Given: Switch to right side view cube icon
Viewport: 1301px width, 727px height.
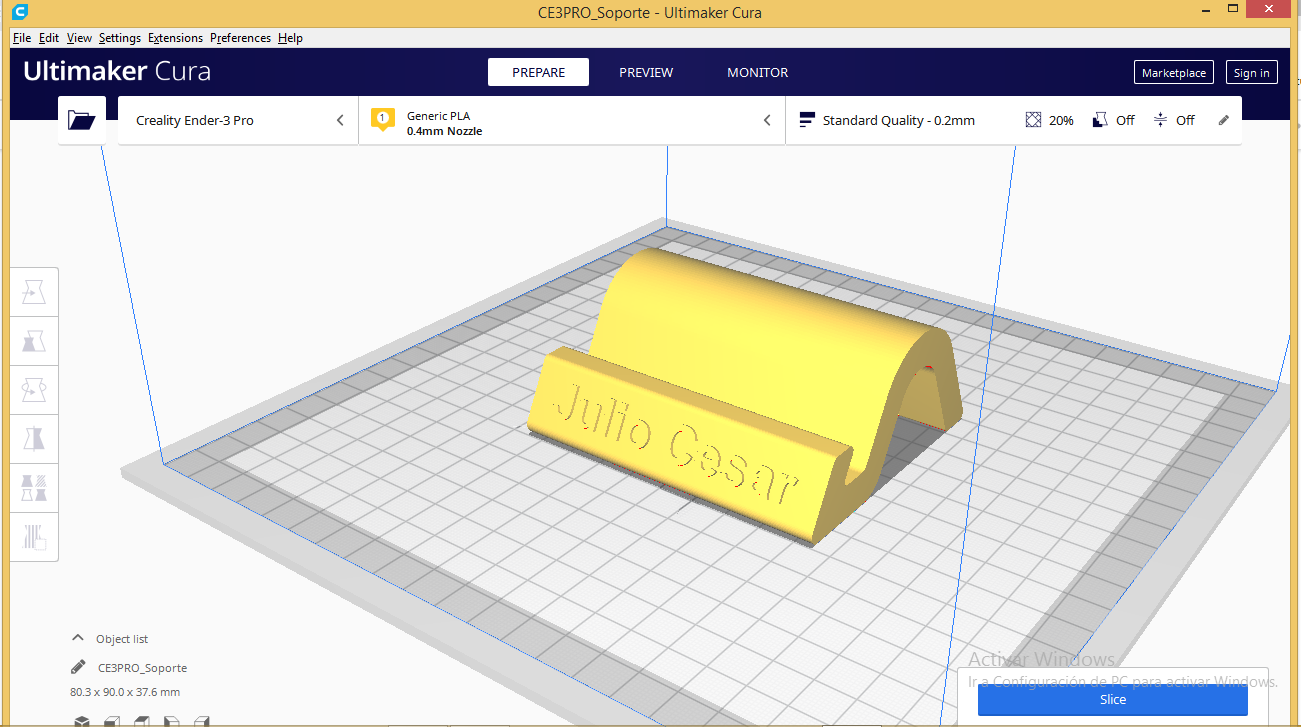Looking at the screenshot, I should (201, 721).
